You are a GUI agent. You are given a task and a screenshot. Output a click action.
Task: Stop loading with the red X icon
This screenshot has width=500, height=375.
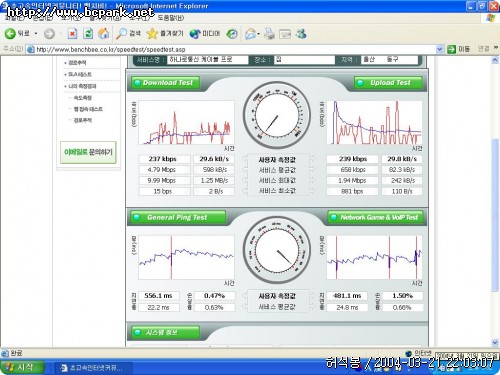coord(72,34)
